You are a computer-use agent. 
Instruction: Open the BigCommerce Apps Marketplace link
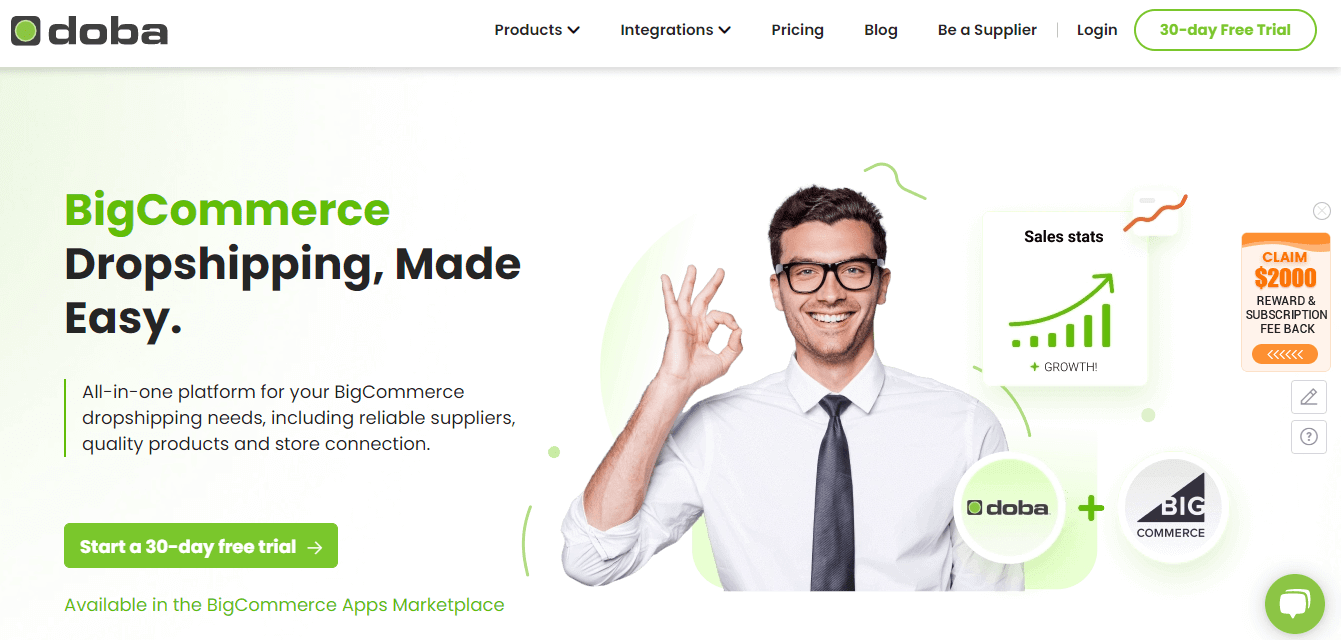(284, 605)
